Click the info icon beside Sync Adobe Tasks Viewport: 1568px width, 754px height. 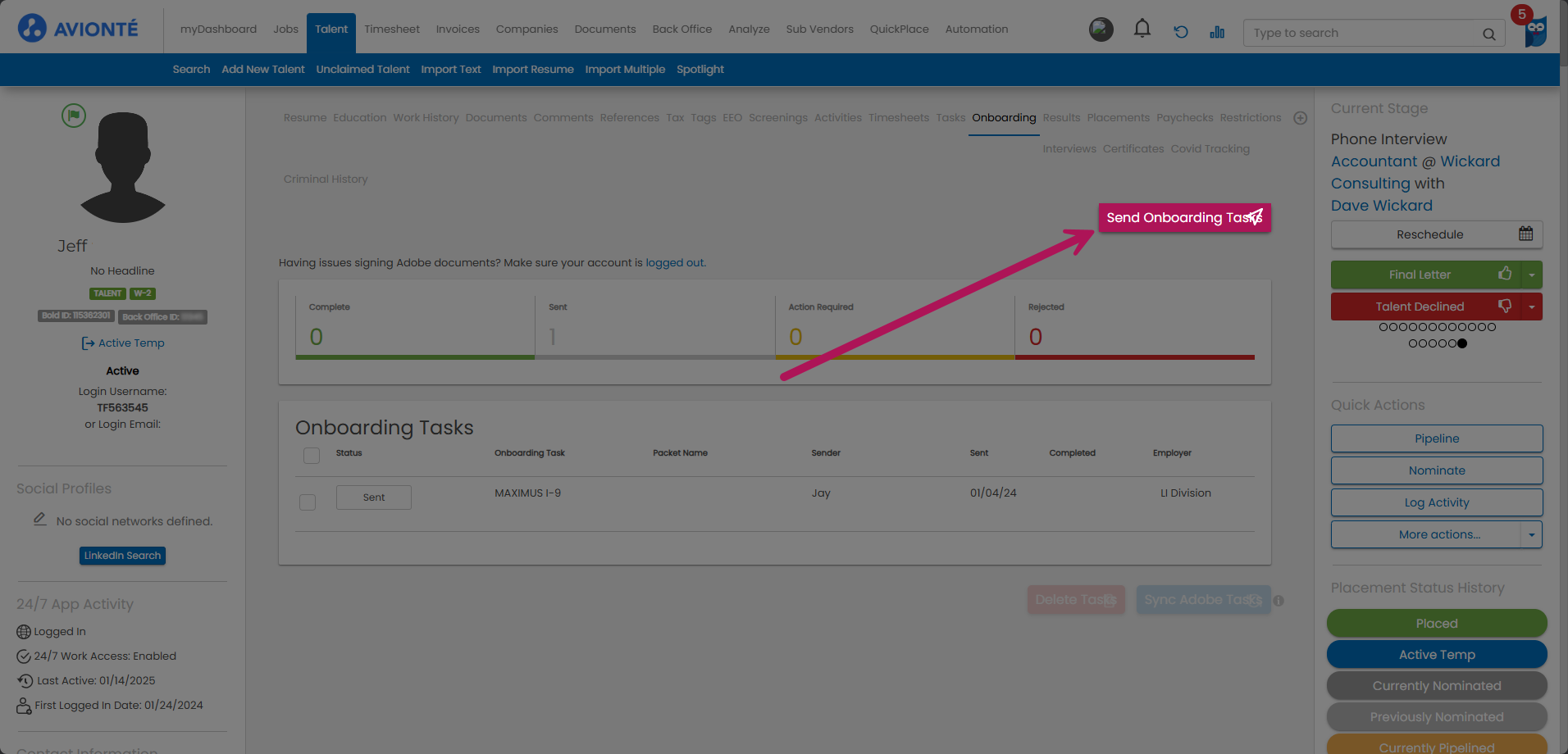1279,601
